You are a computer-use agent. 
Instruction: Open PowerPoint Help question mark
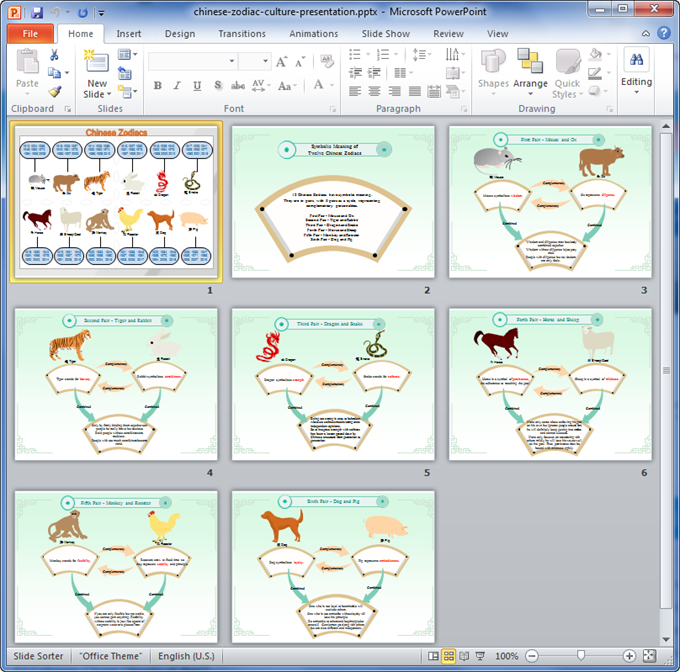coord(664,33)
